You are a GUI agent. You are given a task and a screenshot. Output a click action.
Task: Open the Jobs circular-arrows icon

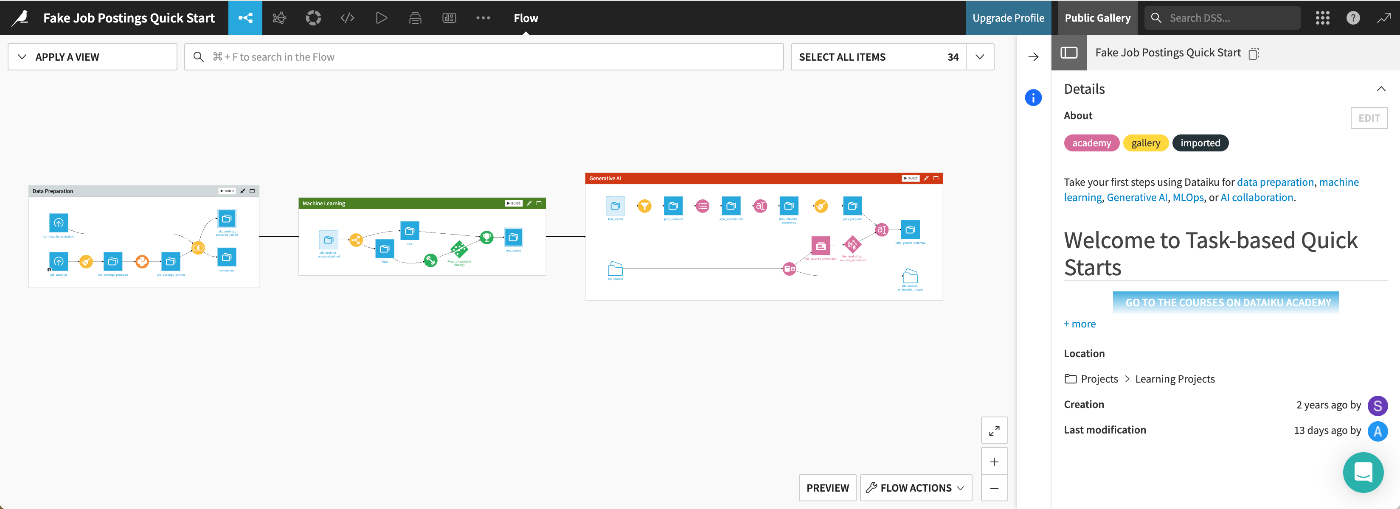point(313,18)
